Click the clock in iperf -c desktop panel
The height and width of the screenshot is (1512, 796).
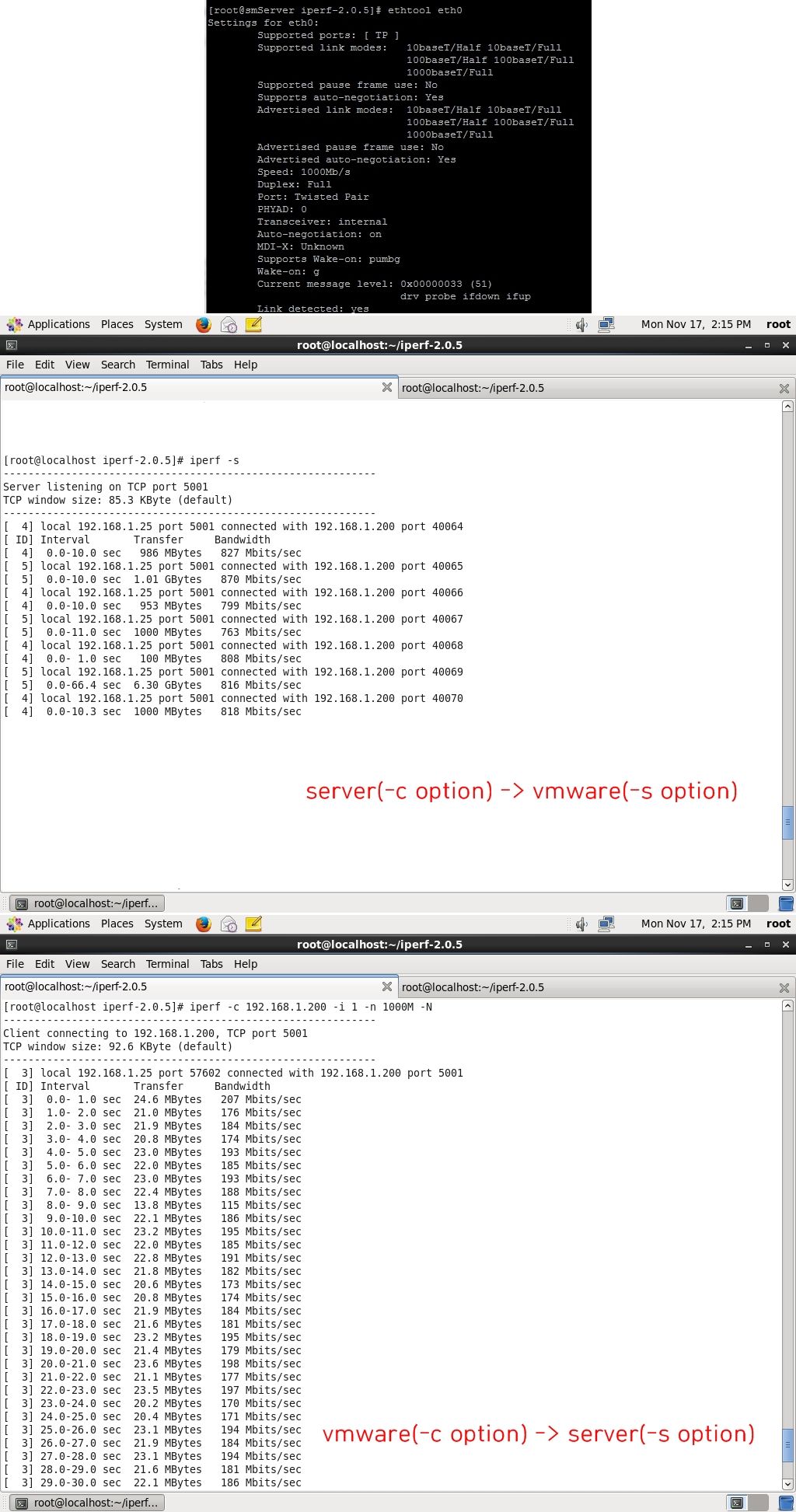coord(696,924)
